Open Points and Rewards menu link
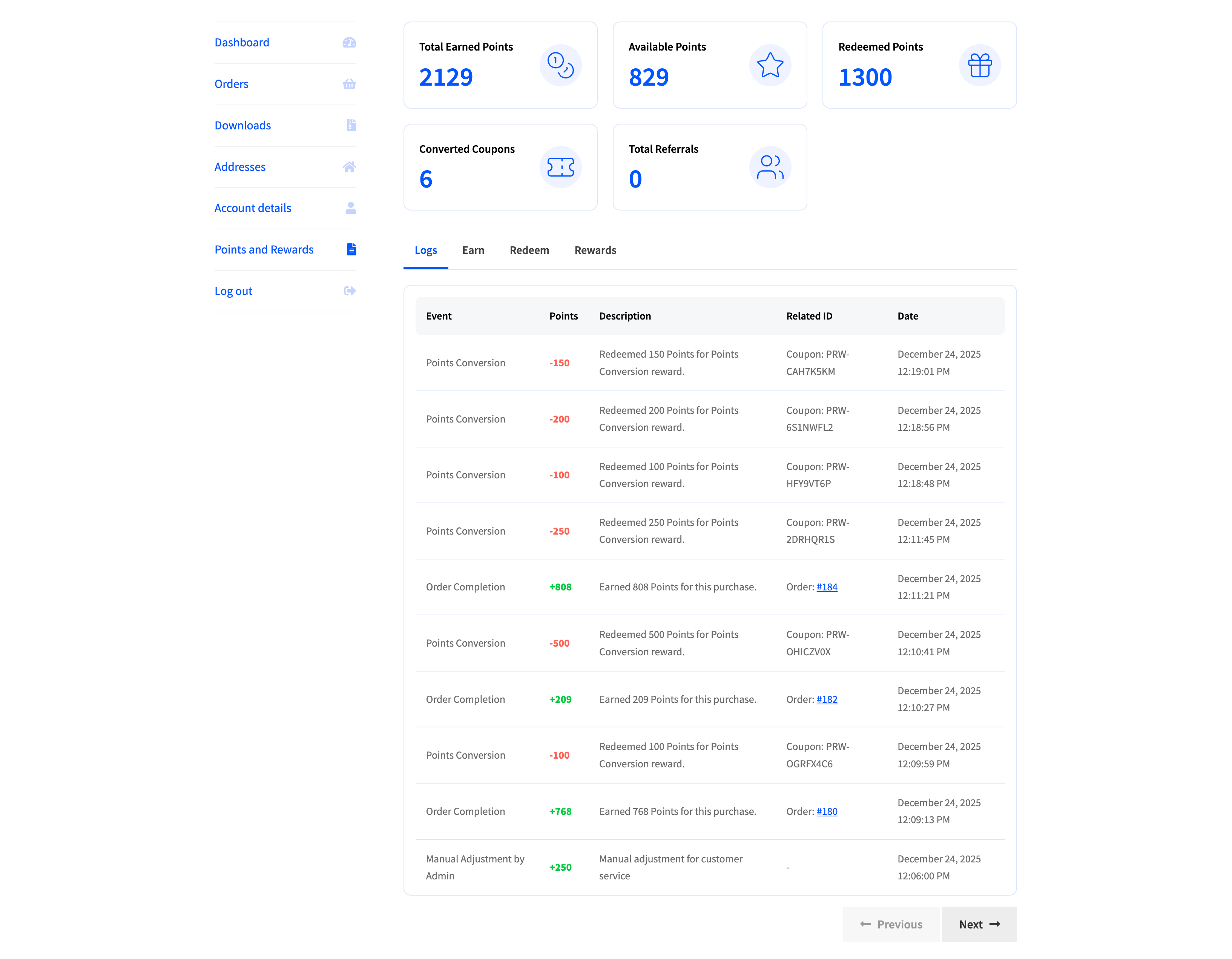 (x=264, y=249)
